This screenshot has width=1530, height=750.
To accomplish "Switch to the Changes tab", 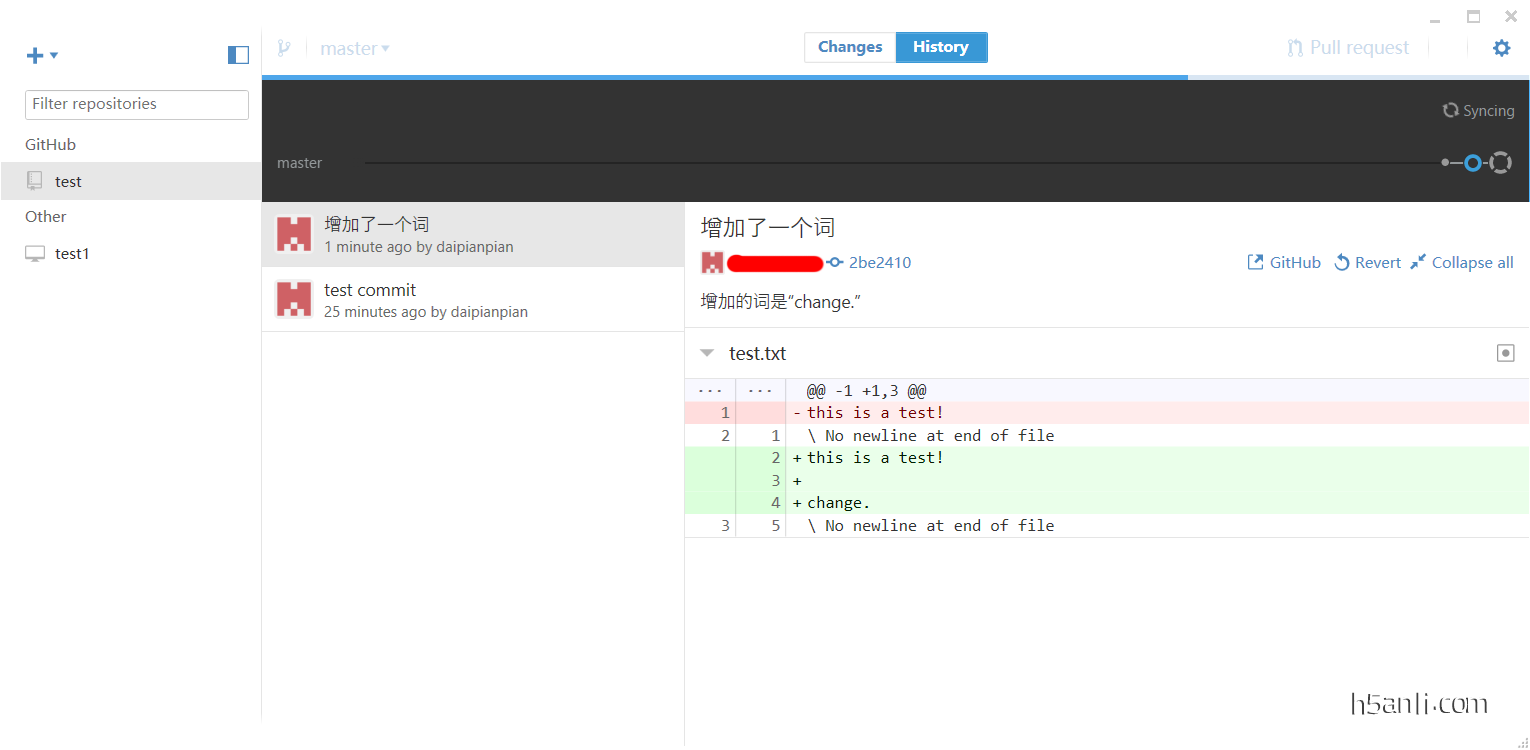I will 850,47.
